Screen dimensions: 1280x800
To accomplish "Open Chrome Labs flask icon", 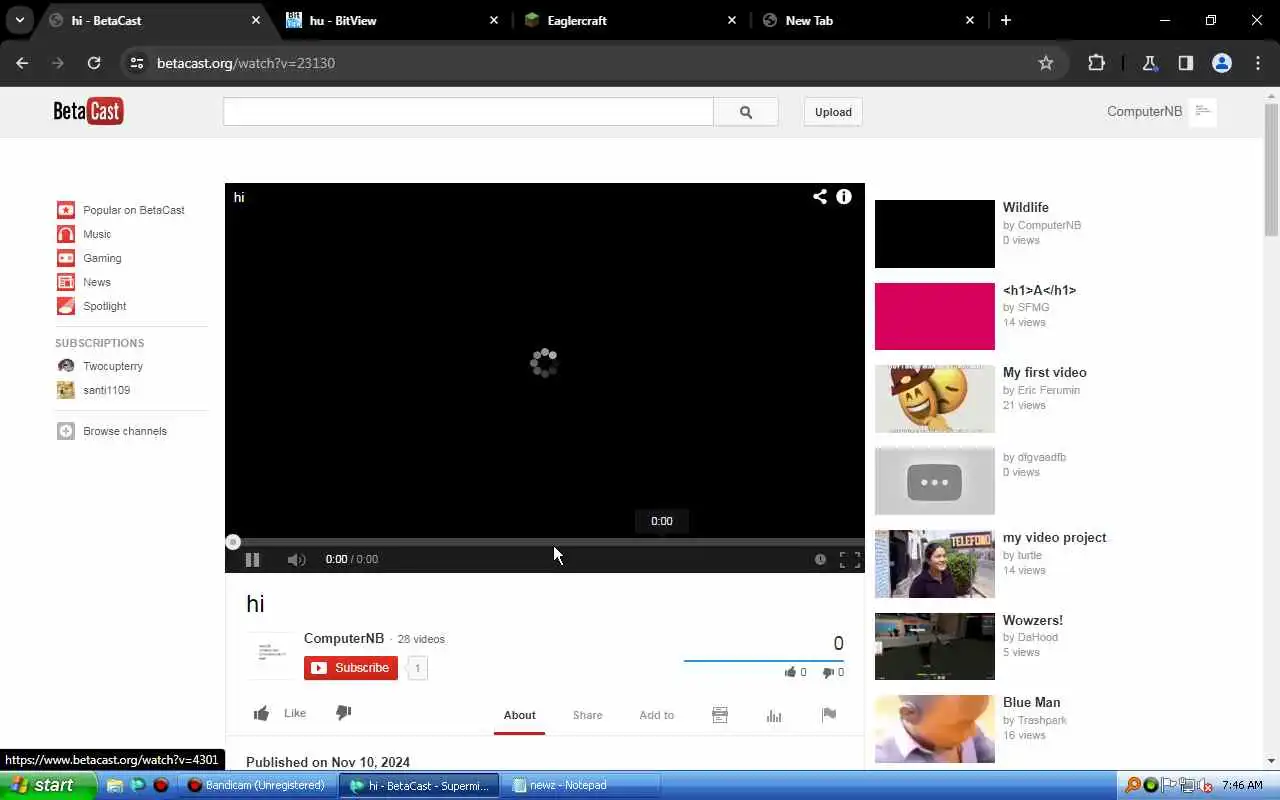I will 1150,63.
